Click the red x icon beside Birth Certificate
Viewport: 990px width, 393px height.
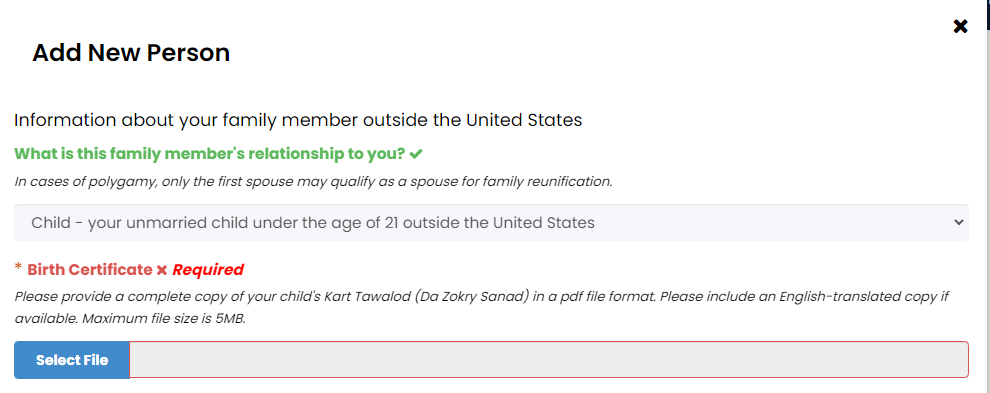(162, 270)
